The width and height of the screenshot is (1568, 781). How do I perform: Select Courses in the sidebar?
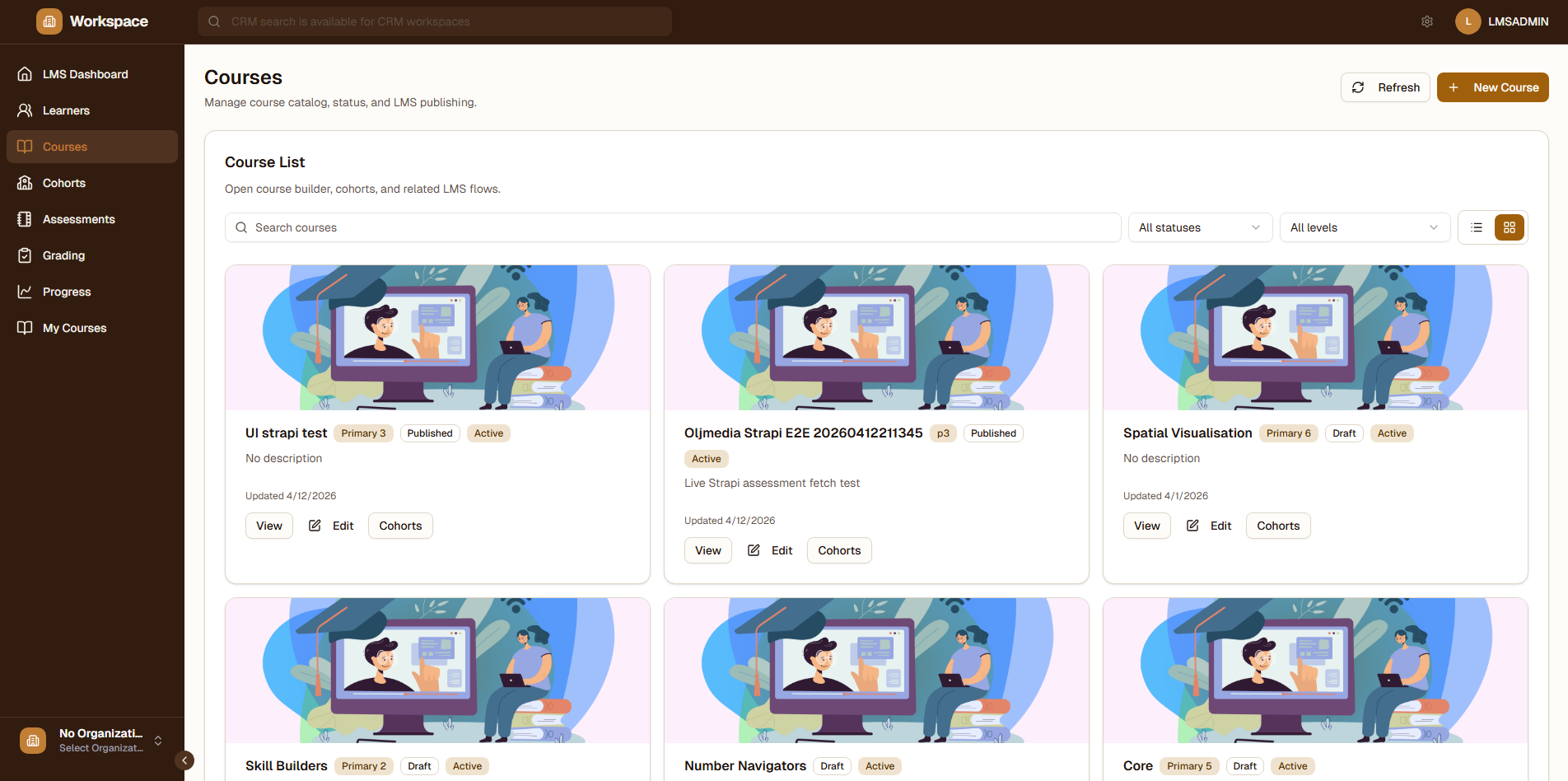tap(92, 147)
